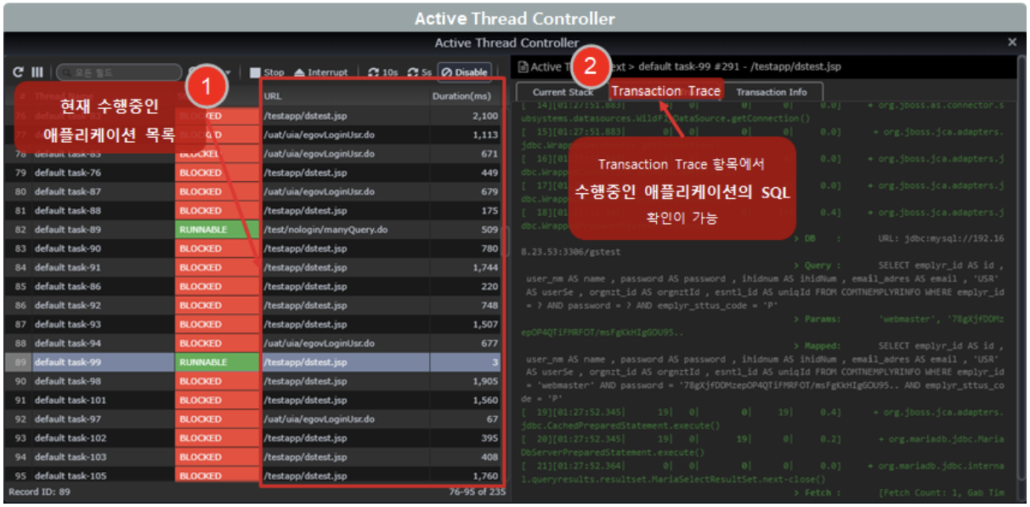Select row 80 default task-87
This screenshot has width=1030, height=507.
click(x=253, y=192)
